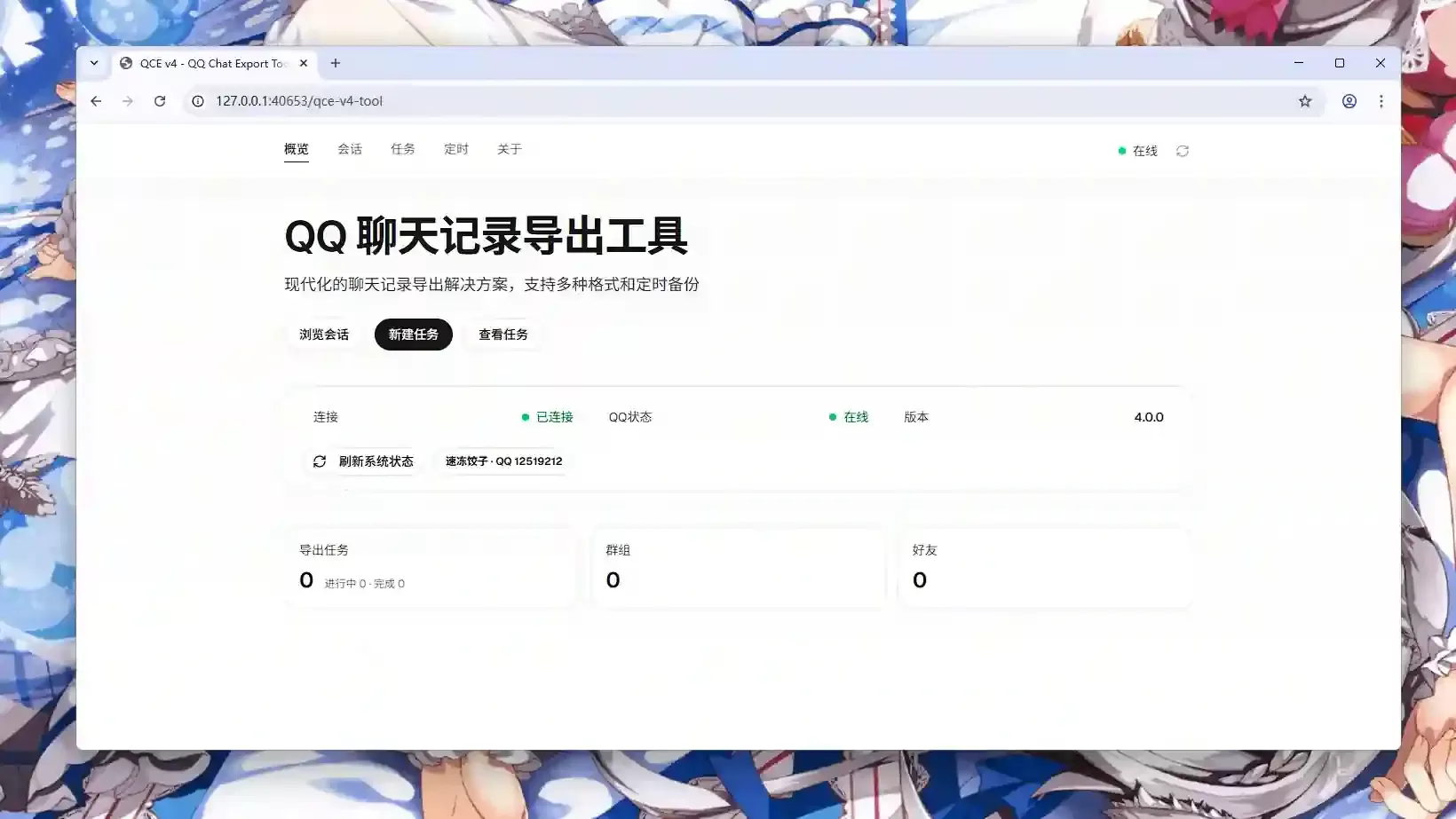Click the 群组 count card
Viewport: 1456px width, 819px height.
pyautogui.click(x=738, y=568)
